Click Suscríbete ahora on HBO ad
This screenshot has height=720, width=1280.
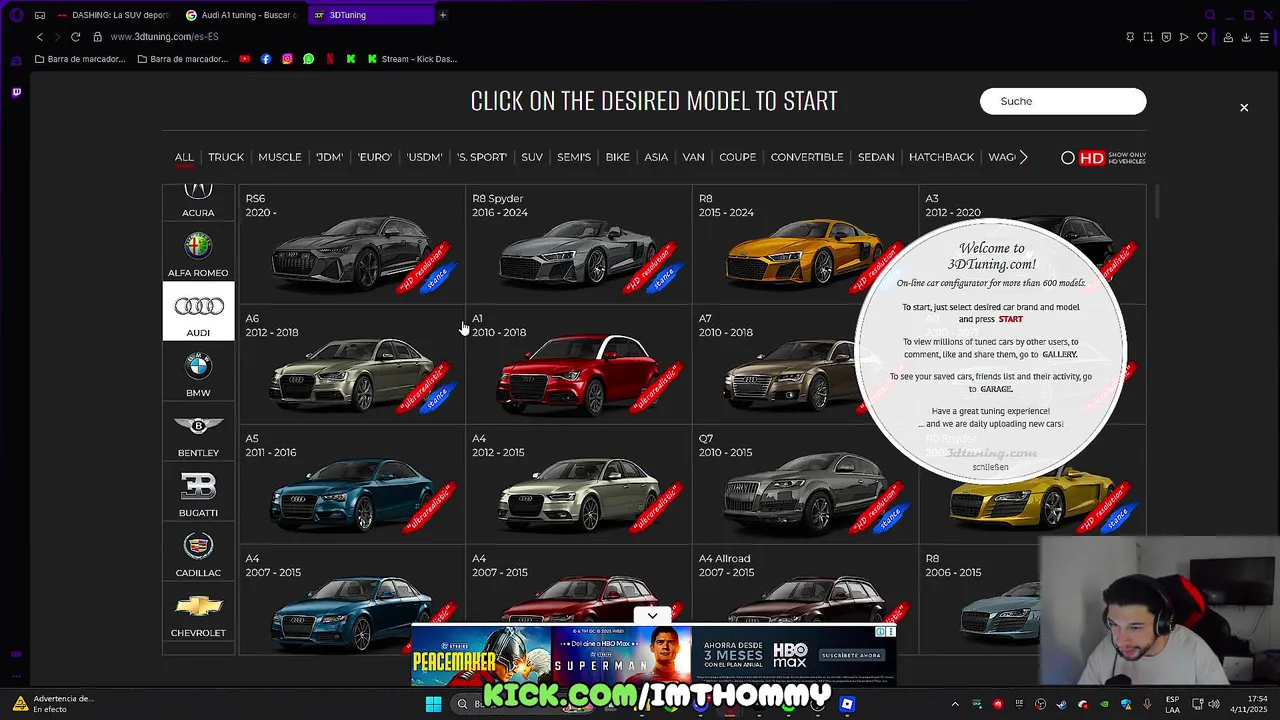pos(851,655)
